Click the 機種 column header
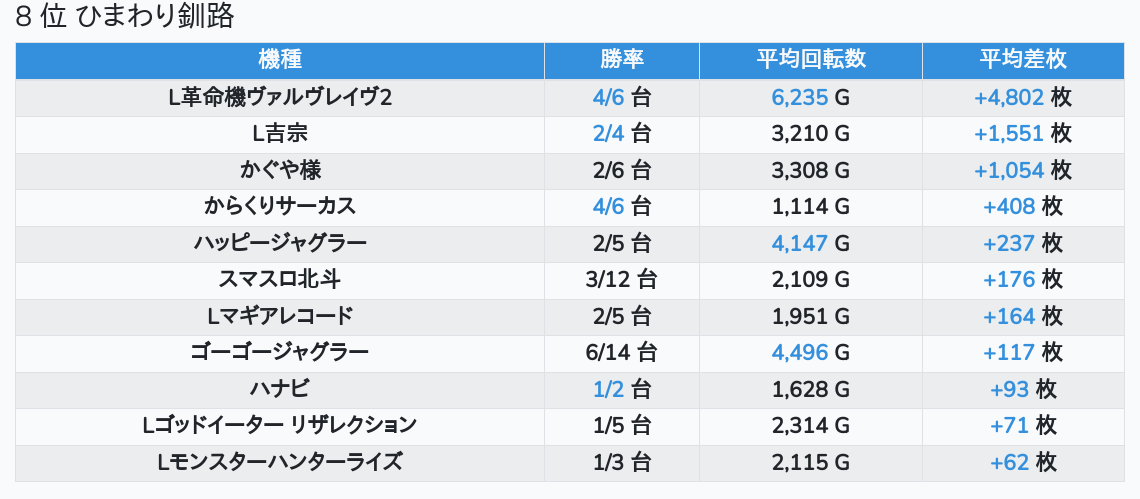The image size is (1140, 499). point(280,60)
